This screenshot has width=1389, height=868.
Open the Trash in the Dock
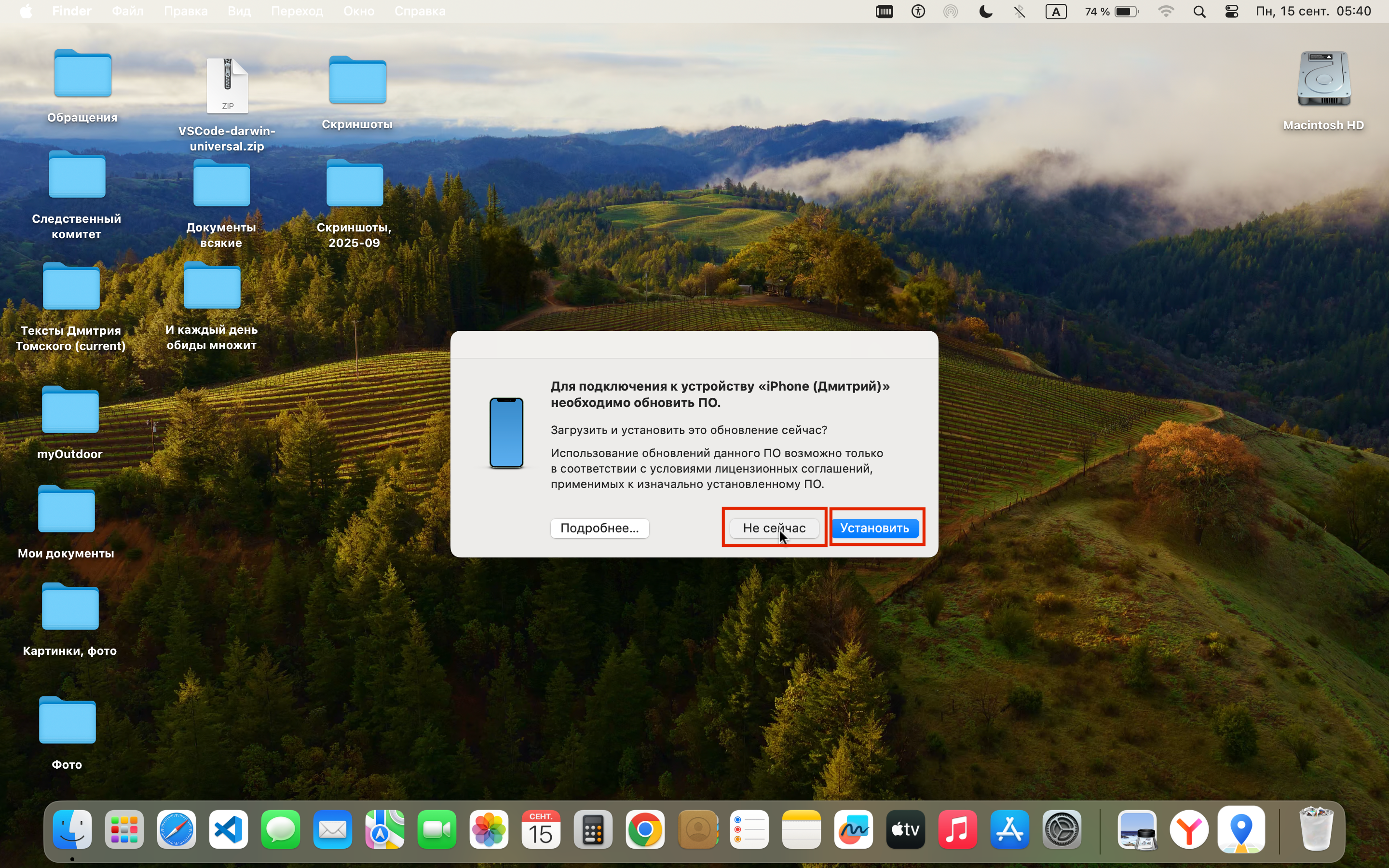coord(1316,828)
